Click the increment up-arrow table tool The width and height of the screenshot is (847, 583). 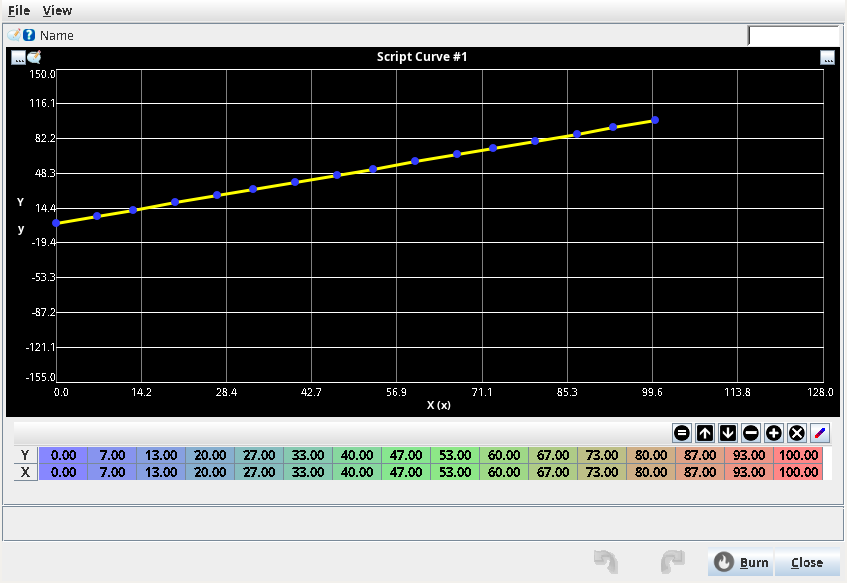tap(705, 433)
